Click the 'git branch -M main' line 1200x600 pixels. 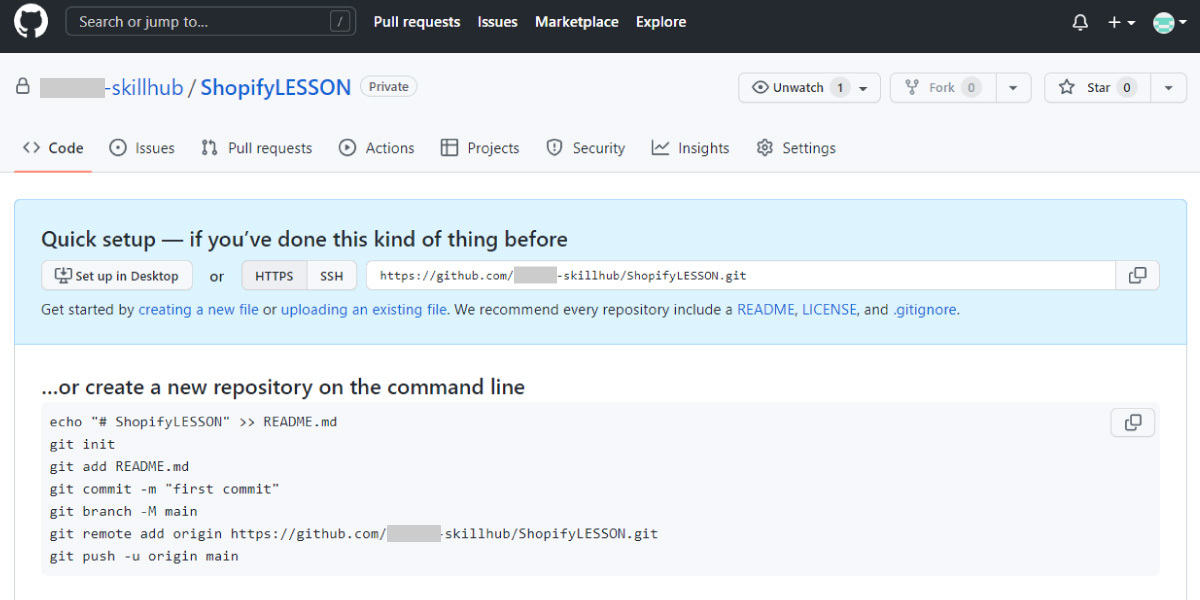pyautogui.click(x=123, y=511)
